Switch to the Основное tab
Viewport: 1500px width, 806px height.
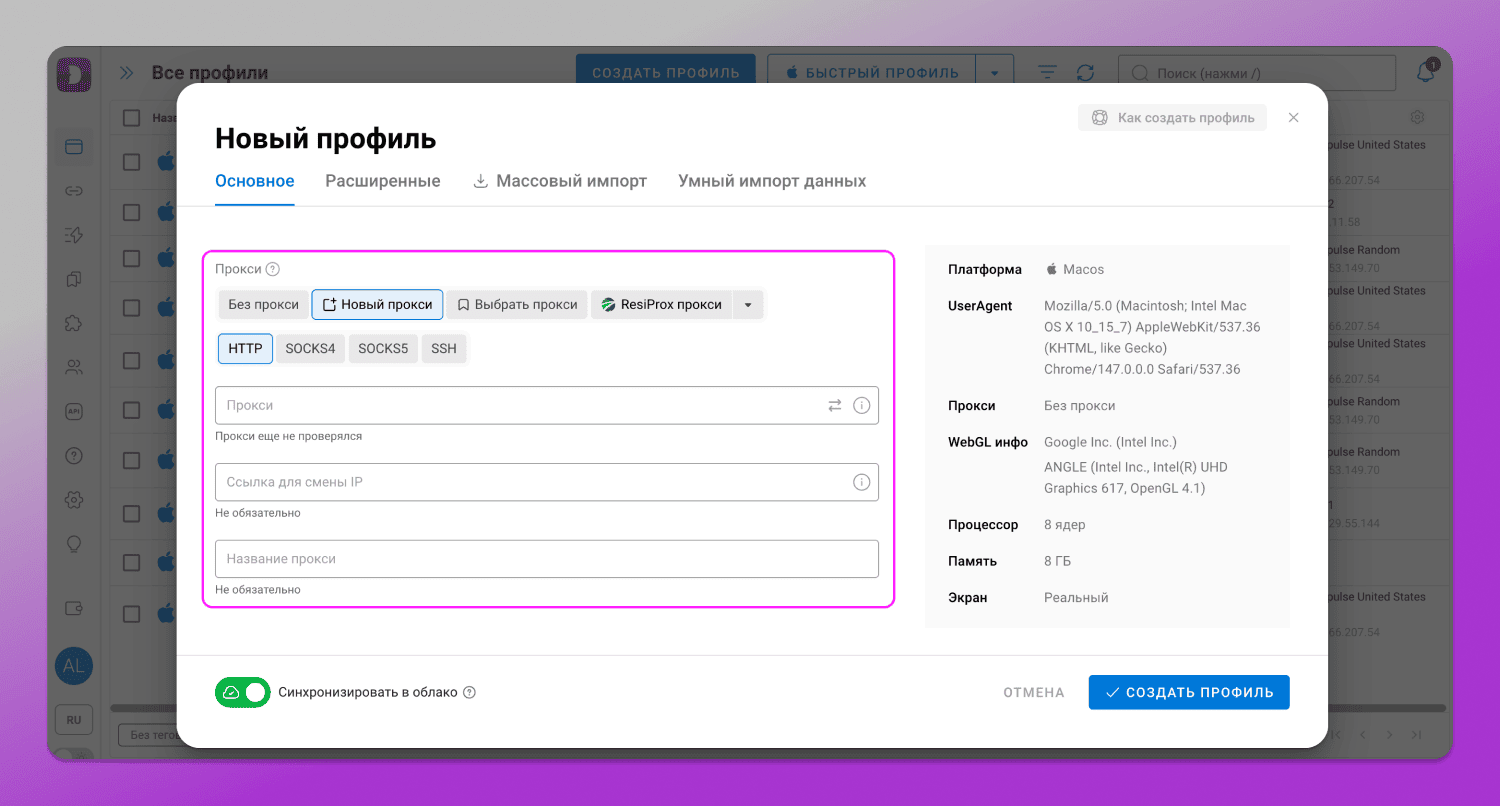255,181
